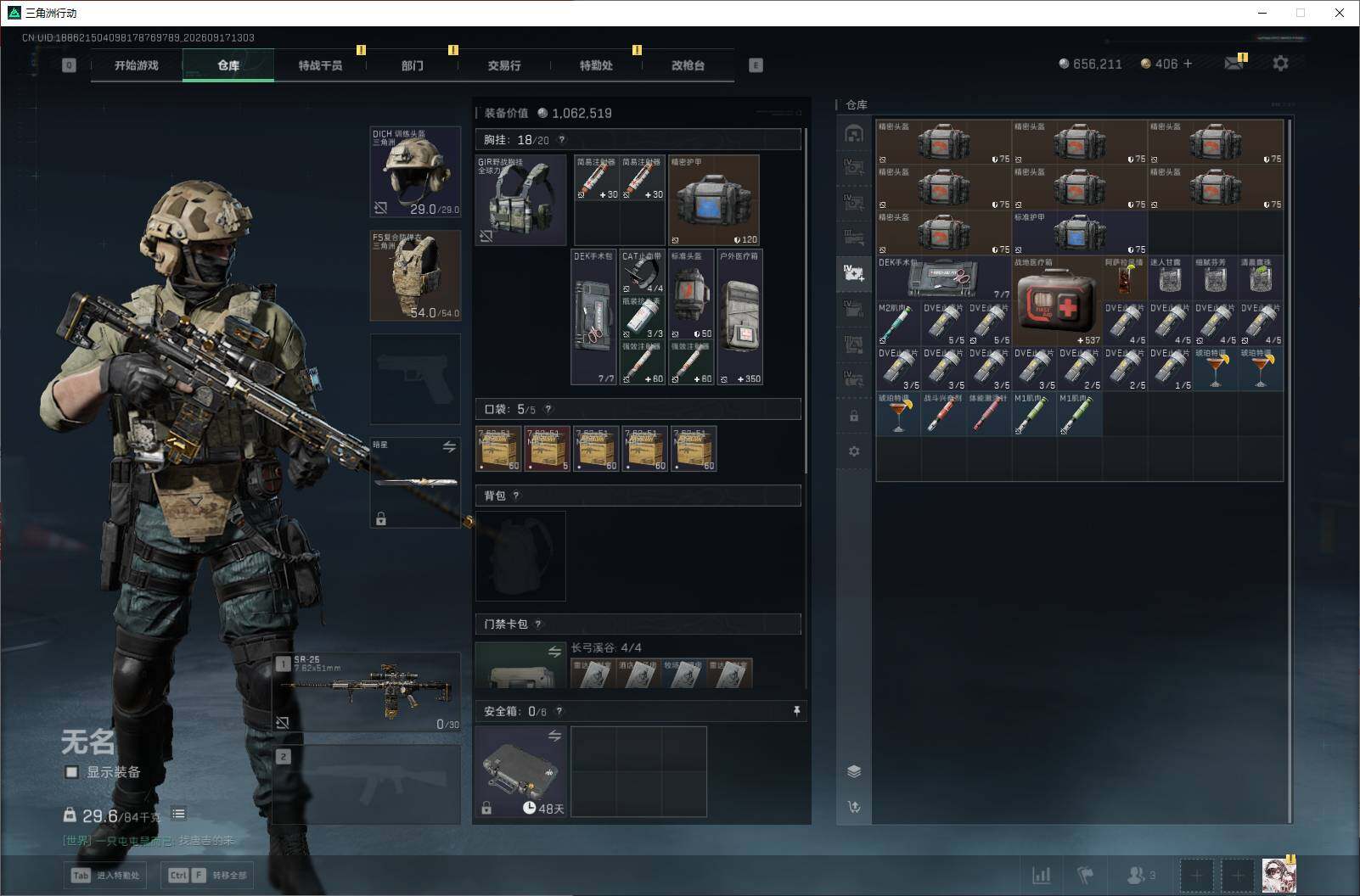Click the flag icon in bottom bar
The width and height of the screenshot is (1360, 896).
click(x=1085, y=875)
